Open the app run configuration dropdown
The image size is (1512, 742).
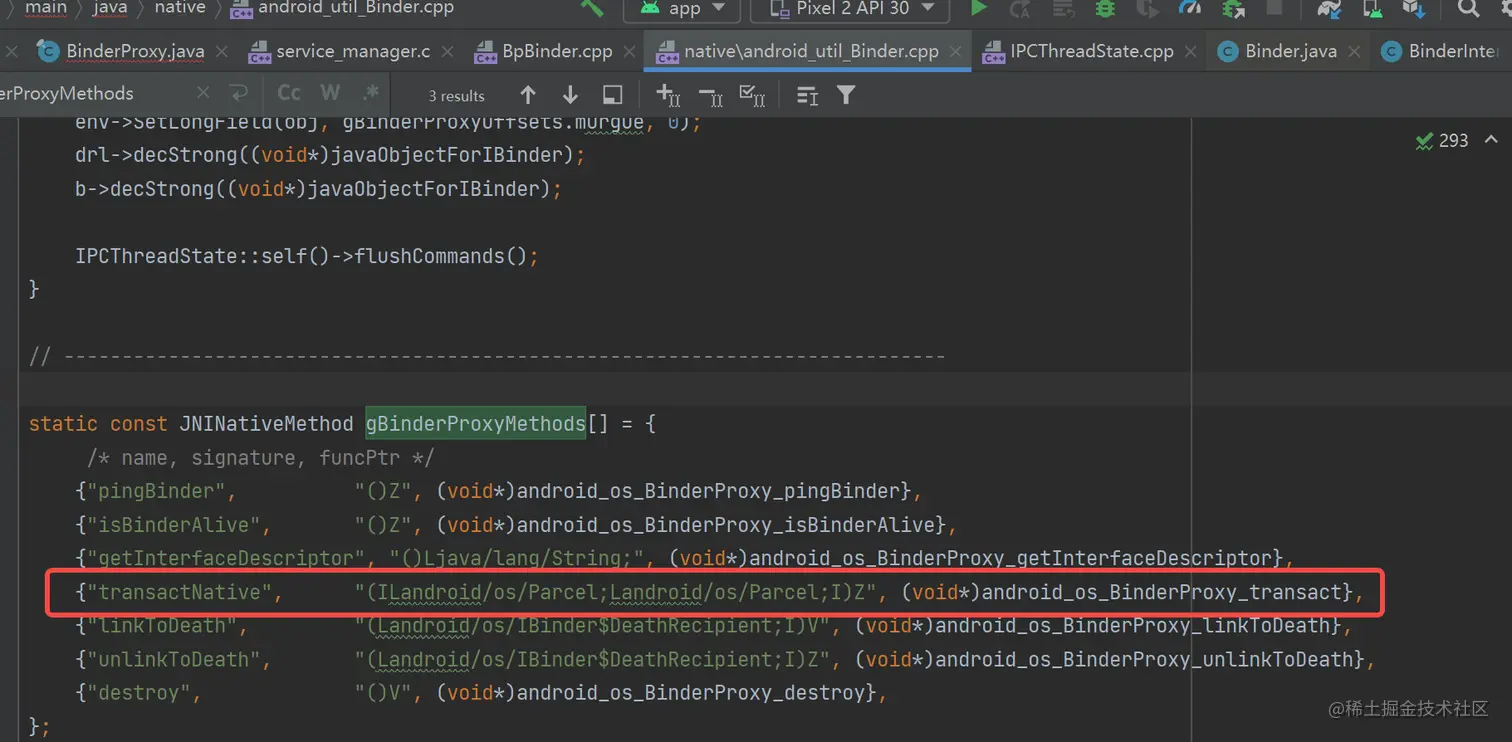pyautogui.click(x=681, y=9)
